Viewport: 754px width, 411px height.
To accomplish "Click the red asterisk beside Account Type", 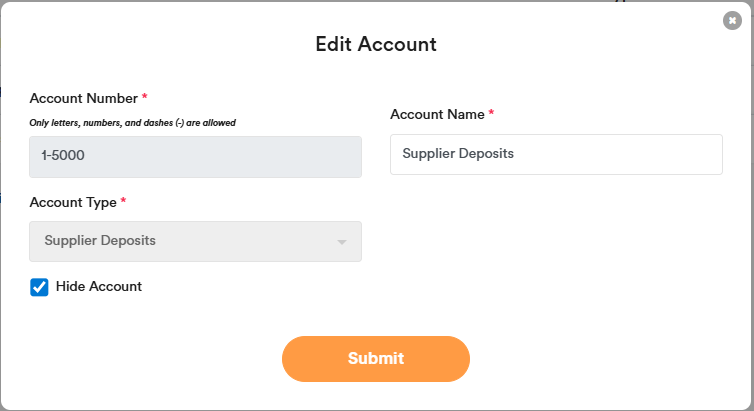I will pos(123,201).
